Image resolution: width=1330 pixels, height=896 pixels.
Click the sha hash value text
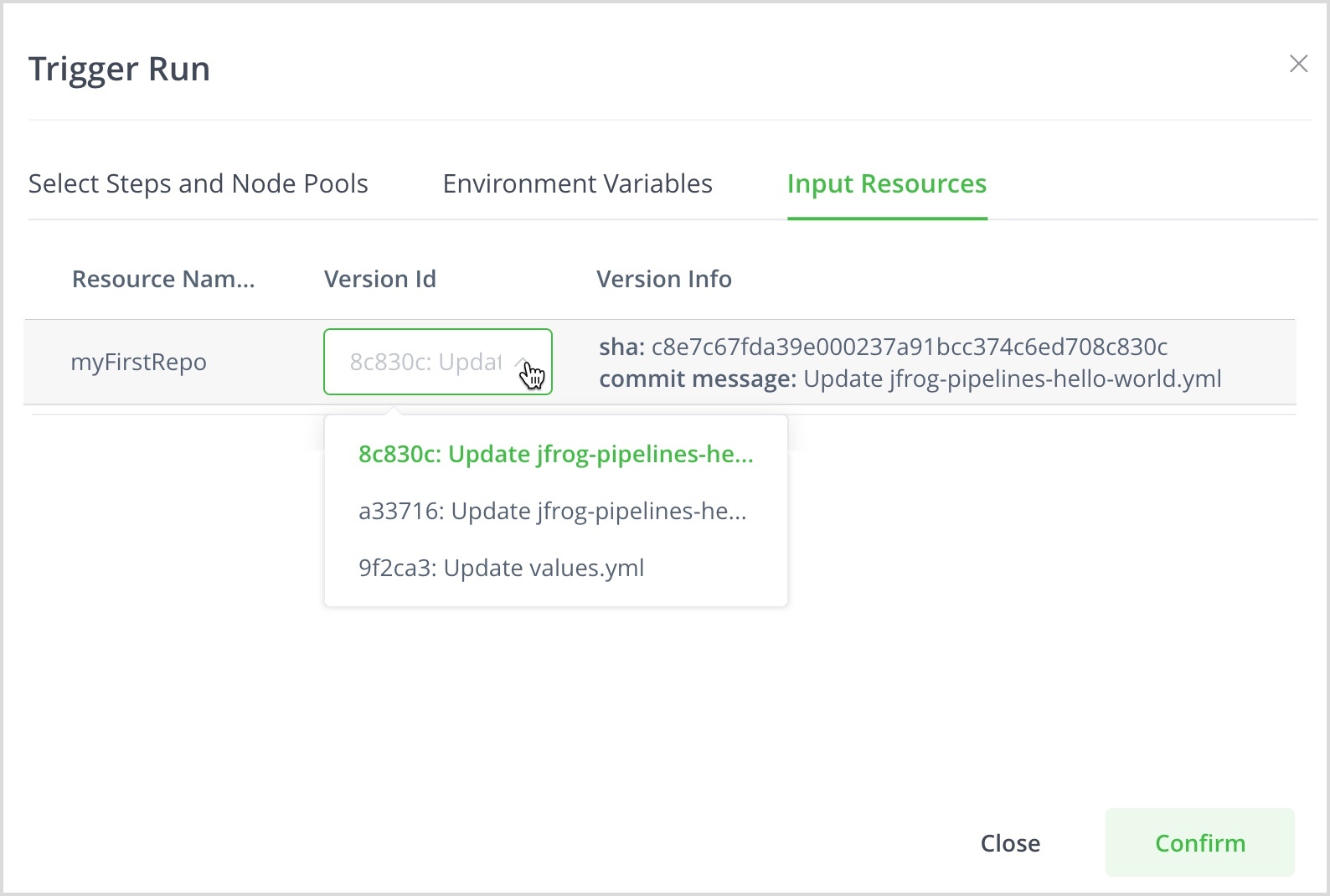tap(909, 347)
